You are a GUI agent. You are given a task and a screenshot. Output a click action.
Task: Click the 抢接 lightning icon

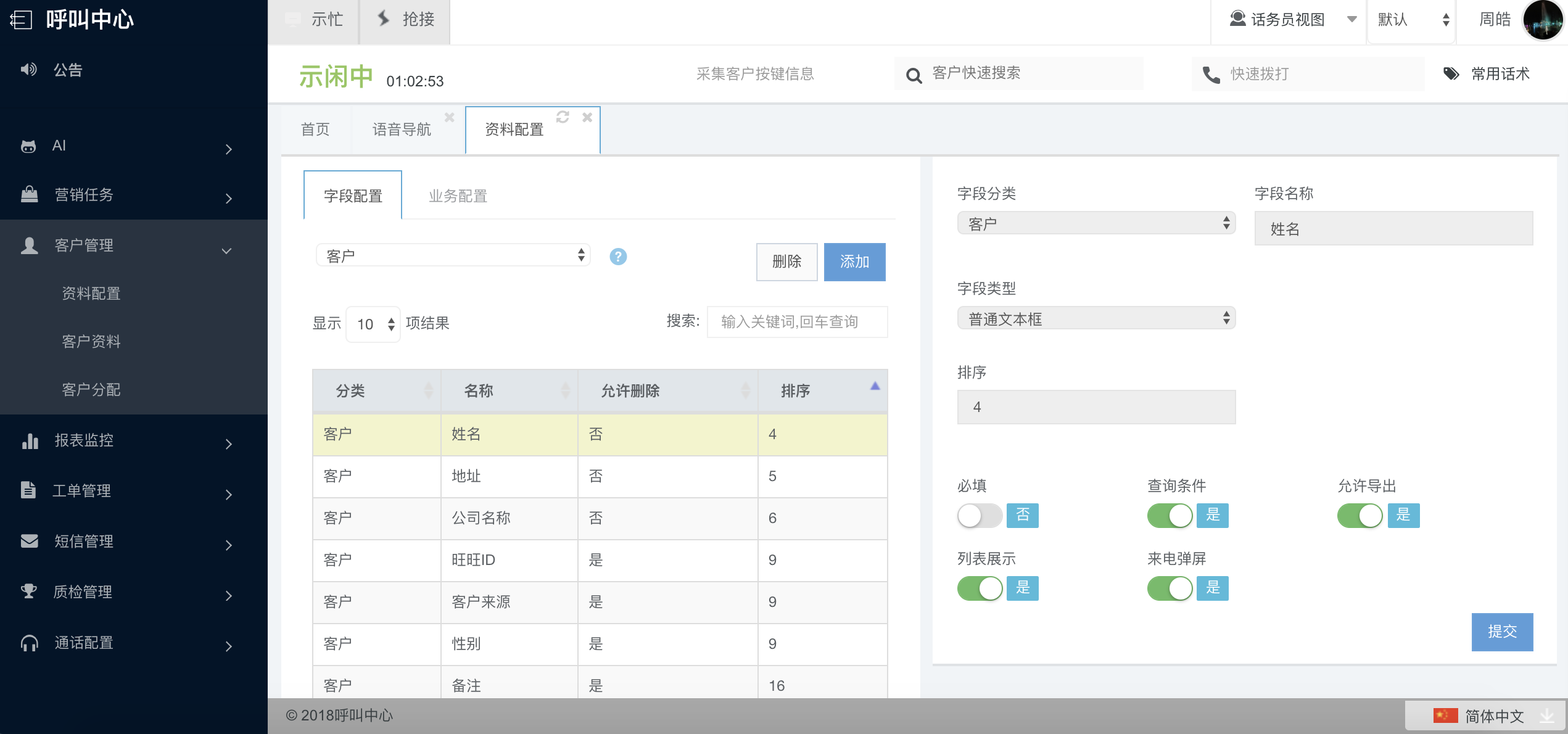tap(384, 19)
